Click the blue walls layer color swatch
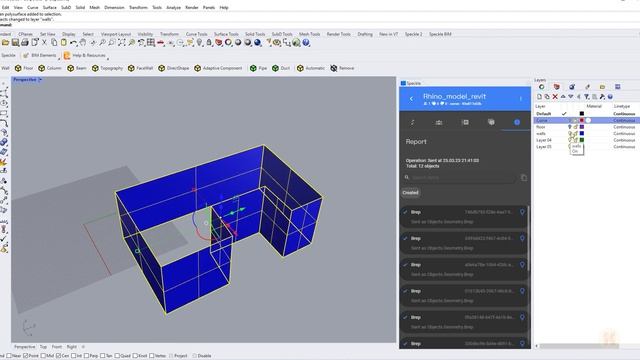The image size is (640, 360). 582,133
